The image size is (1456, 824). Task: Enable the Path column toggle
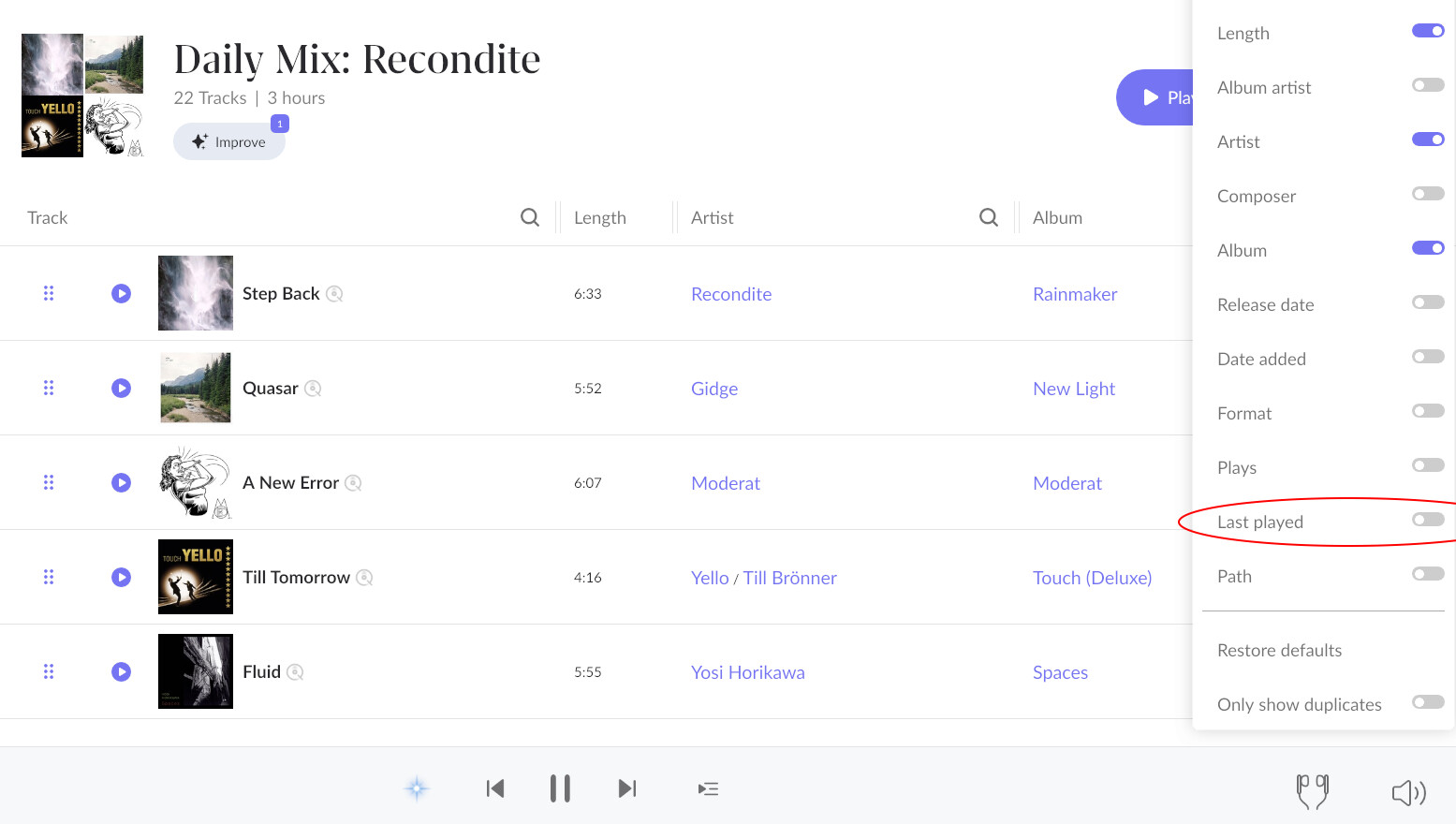(x=1428, y=574)
